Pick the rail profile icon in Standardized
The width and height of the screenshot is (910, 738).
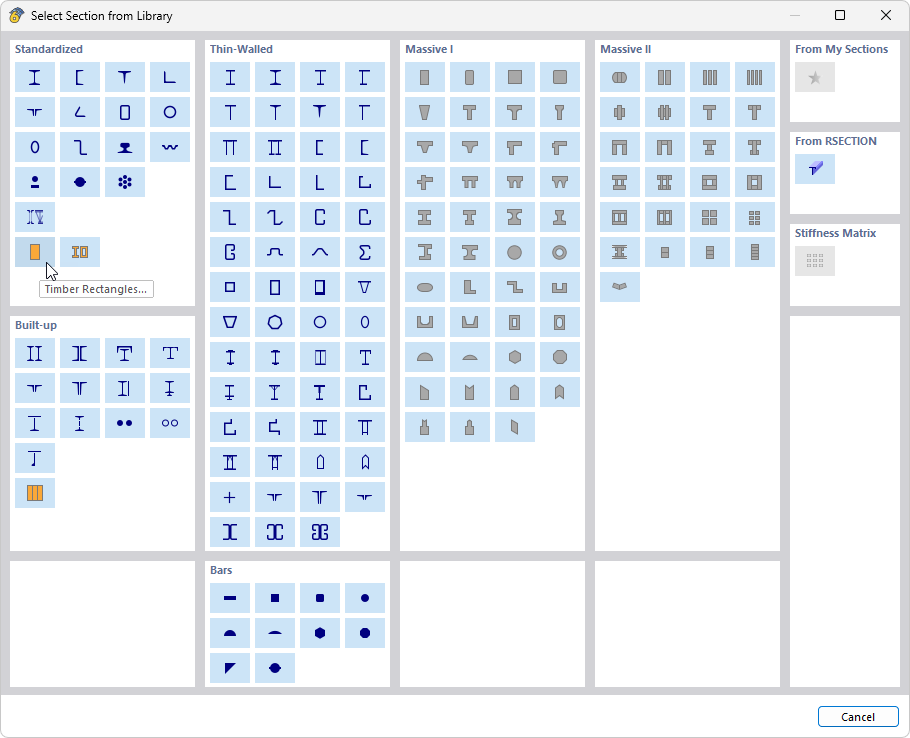click(125, 147)
